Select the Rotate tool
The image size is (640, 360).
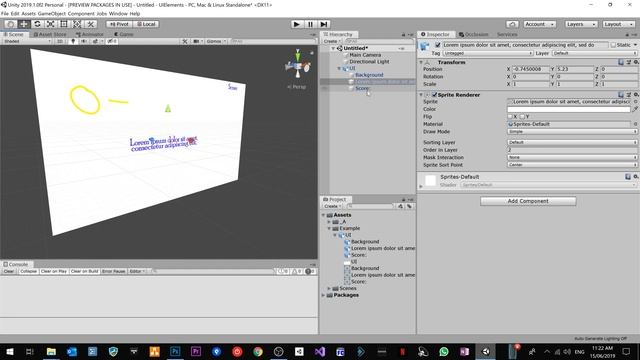[x=37, y=24]
